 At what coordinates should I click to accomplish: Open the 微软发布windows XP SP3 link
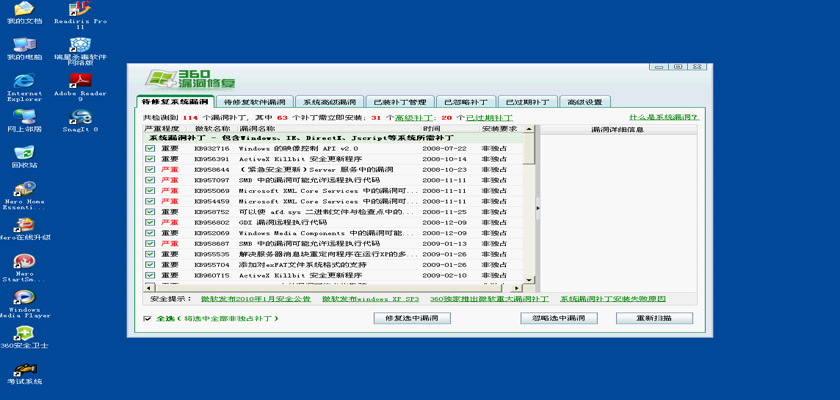tap(370, 299)
